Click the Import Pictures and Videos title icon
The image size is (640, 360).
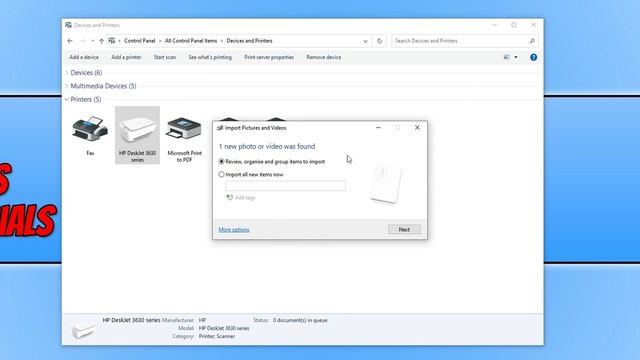pyautogui.click(x=220, y=128)
